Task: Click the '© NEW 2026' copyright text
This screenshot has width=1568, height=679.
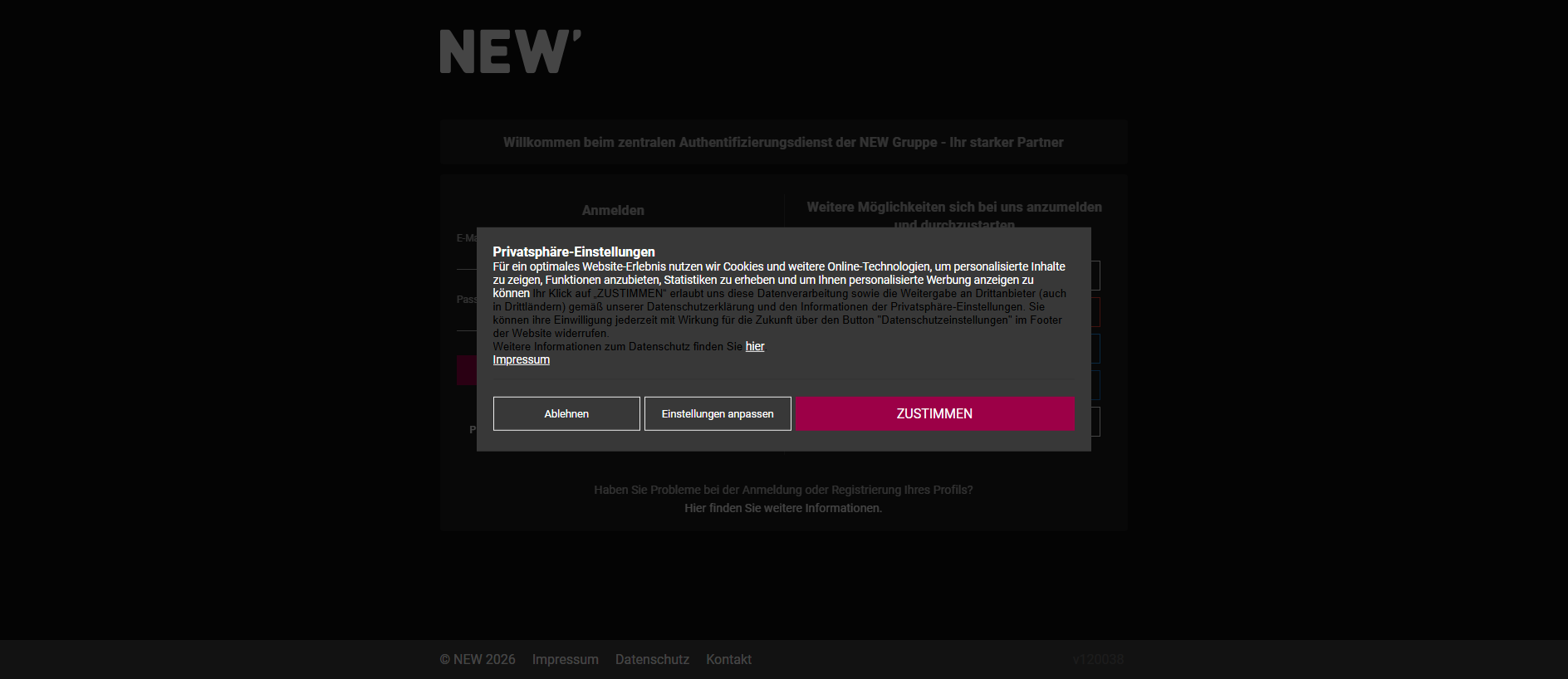Action: [478, 659]
